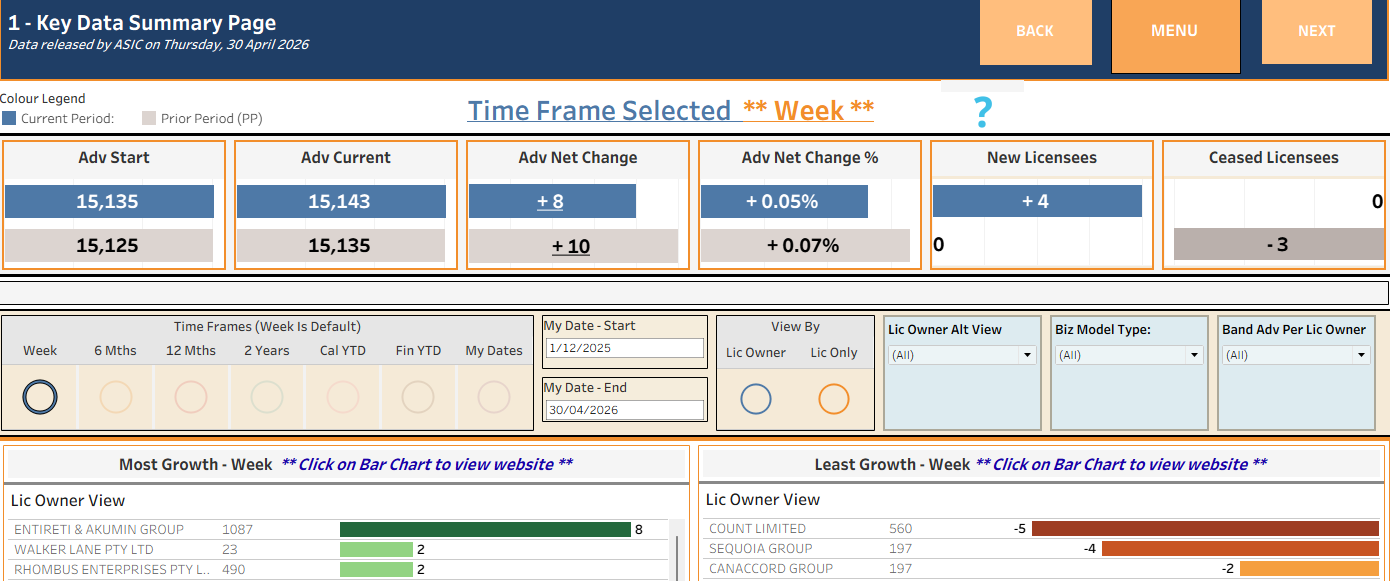Select the Cal YTD time frame circle
The image size is (1390, 581).
342,398
